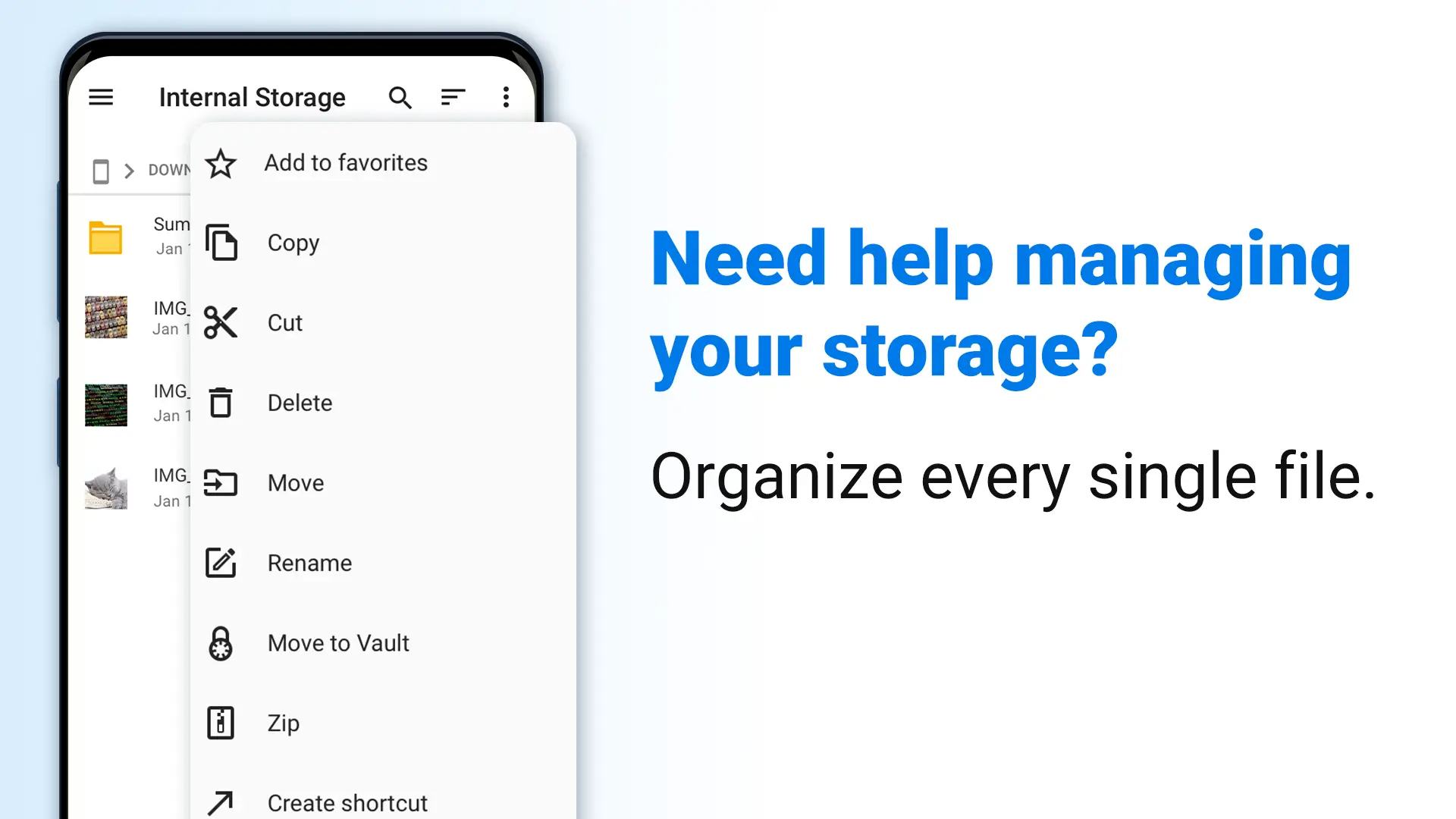
Task: Select the Move context menu entry
Action: pos(295,482)
